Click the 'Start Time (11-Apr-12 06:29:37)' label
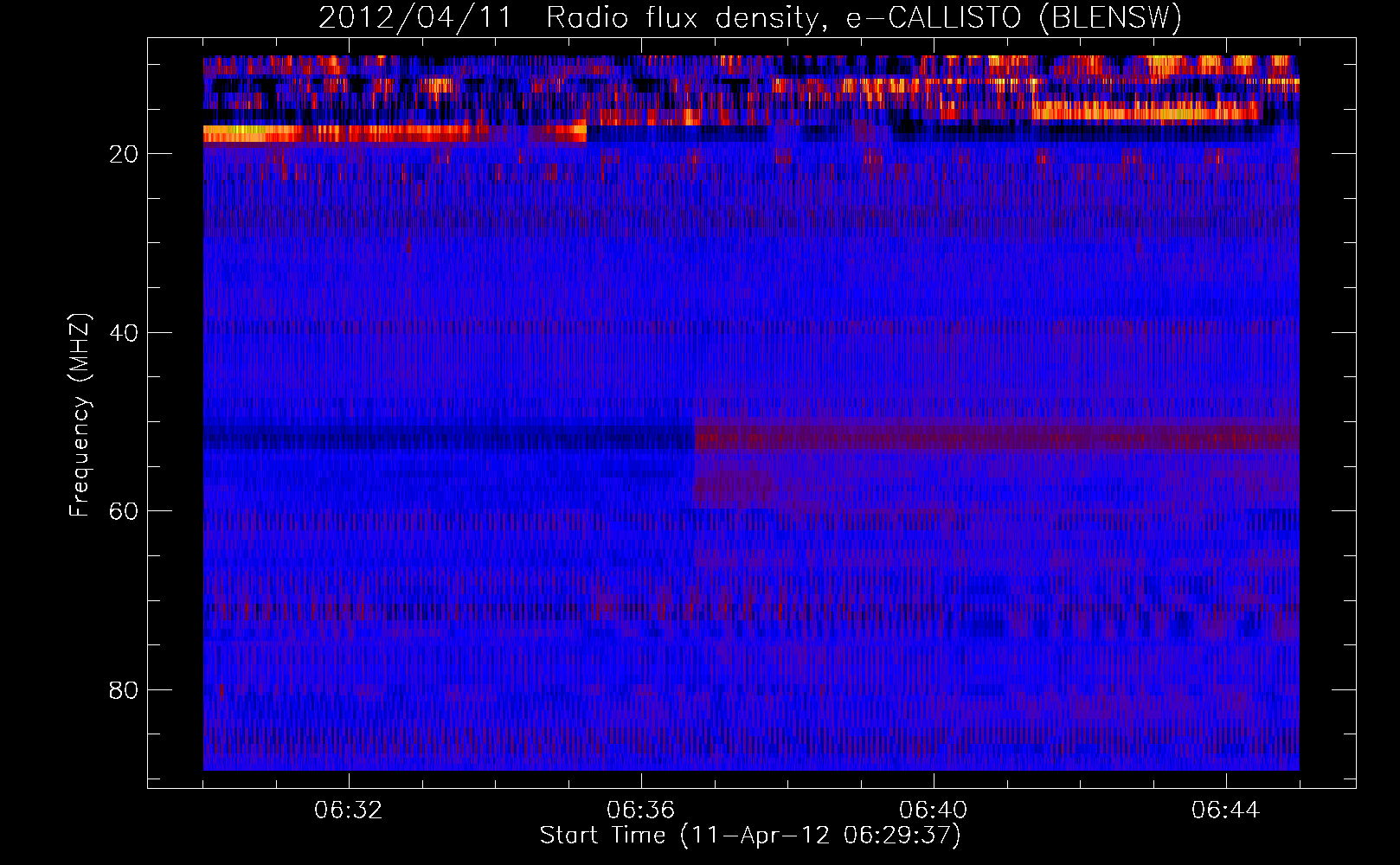 point(750,836)
